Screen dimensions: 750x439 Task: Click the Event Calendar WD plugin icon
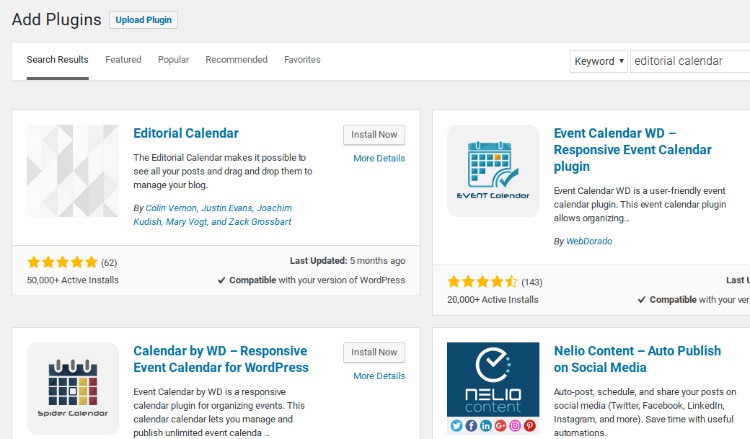pos(493,171)
